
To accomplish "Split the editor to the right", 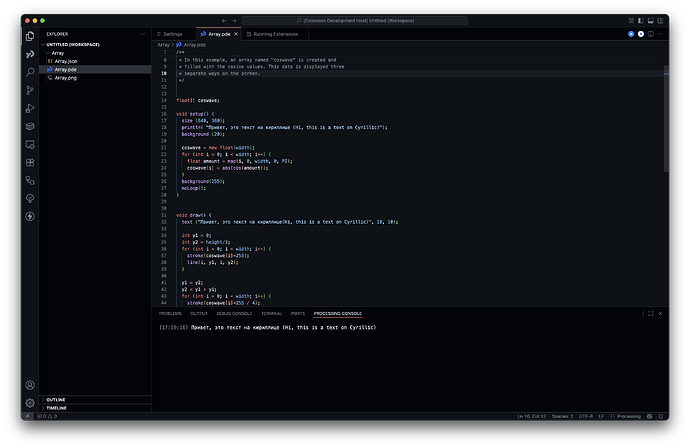I will click(650, 33).
